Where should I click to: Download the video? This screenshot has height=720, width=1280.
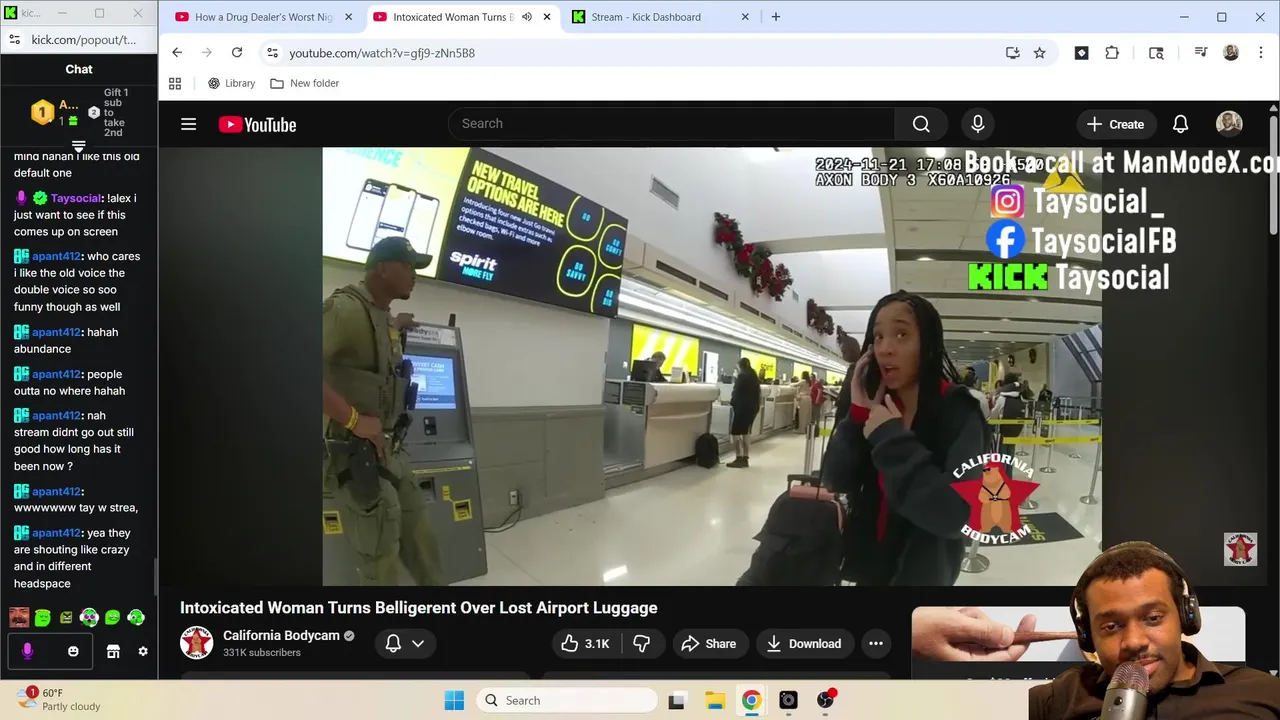click(x=804, y=644)
